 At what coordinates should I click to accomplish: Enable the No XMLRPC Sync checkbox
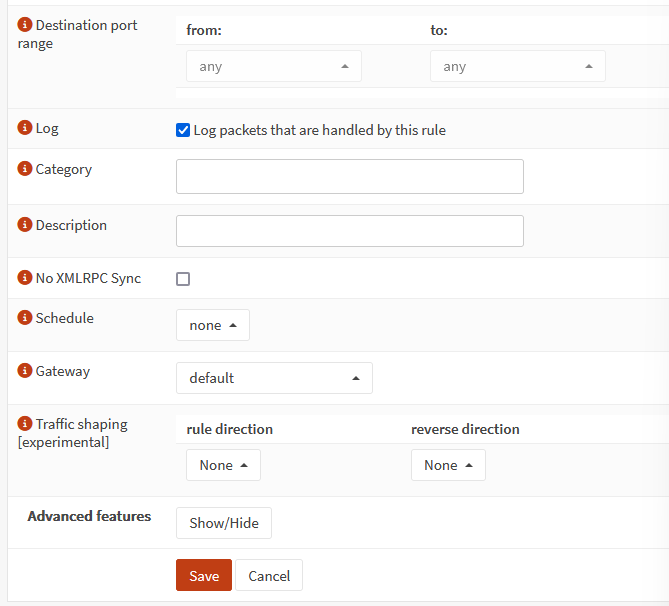183,279
